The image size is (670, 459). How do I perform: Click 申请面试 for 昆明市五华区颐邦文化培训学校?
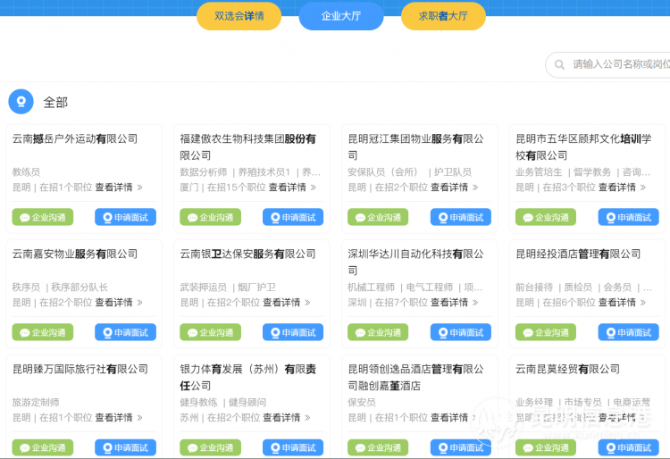point(629,217)
